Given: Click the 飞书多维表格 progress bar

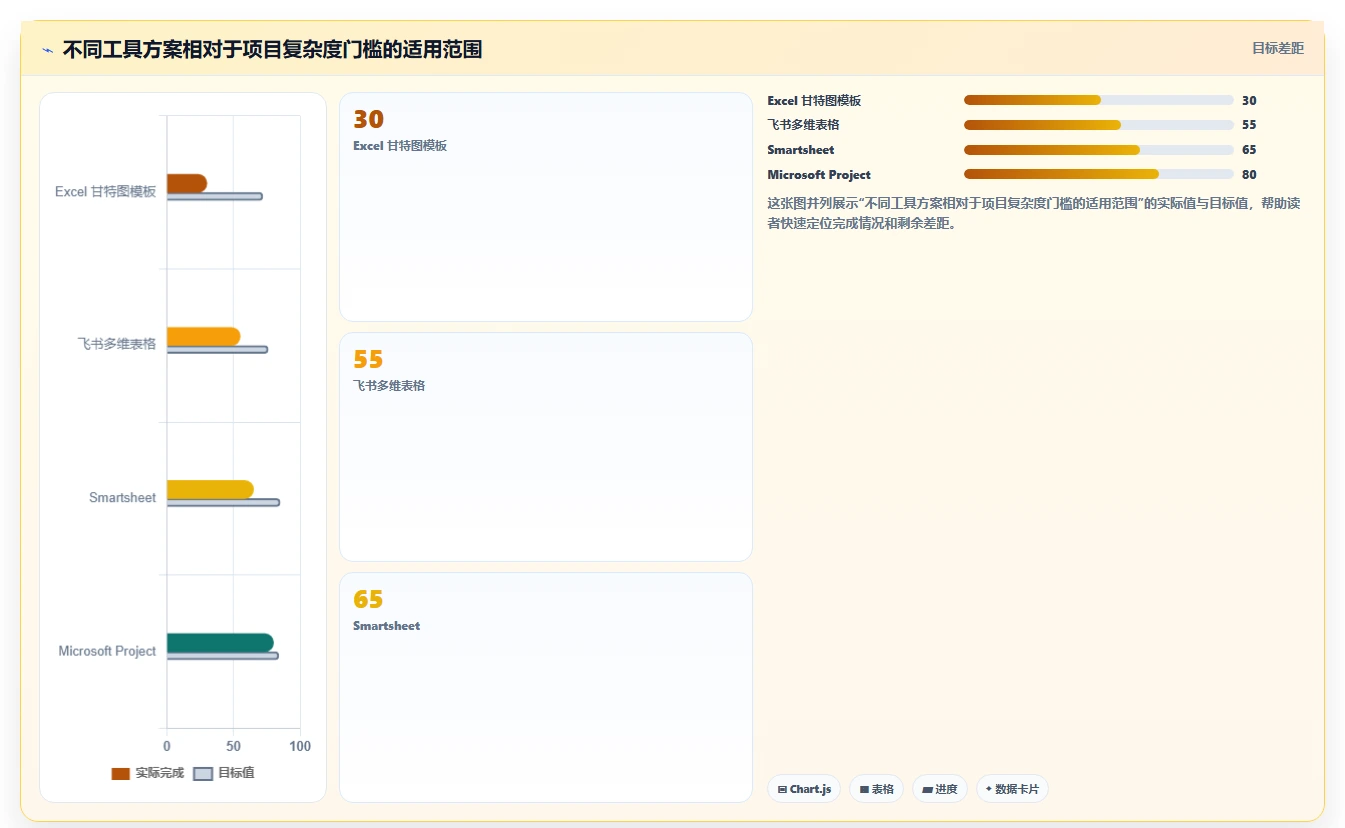Looking at the screenshot, I should tap(1098, 125).
